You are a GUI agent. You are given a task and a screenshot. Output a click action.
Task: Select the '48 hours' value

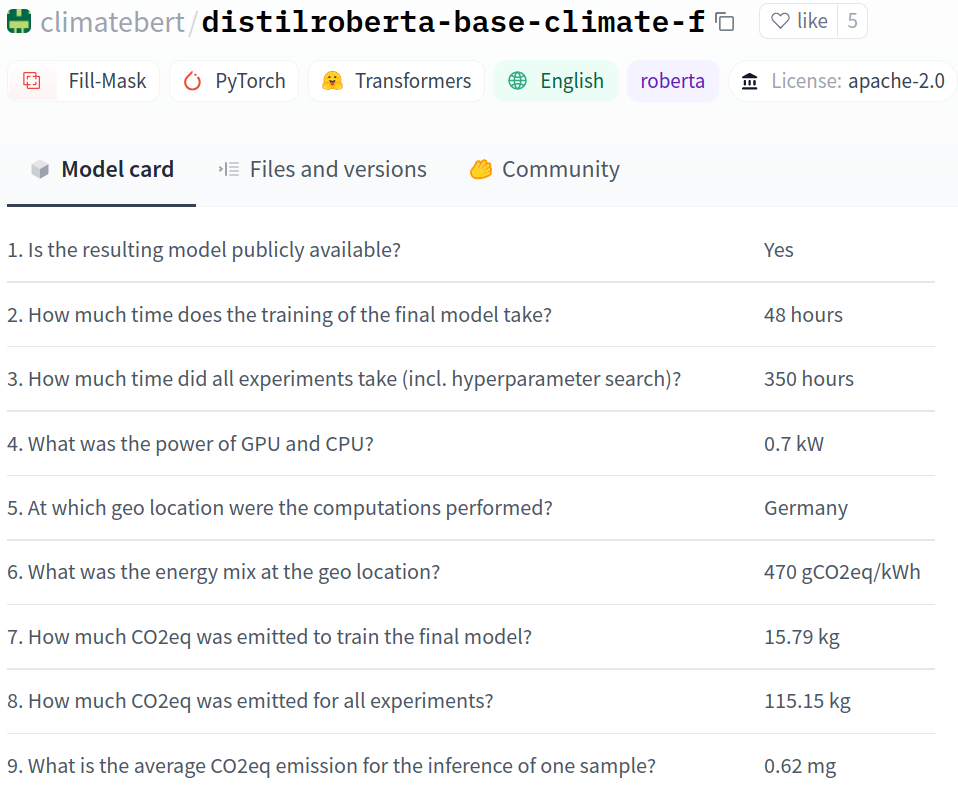tap(803, 315)
